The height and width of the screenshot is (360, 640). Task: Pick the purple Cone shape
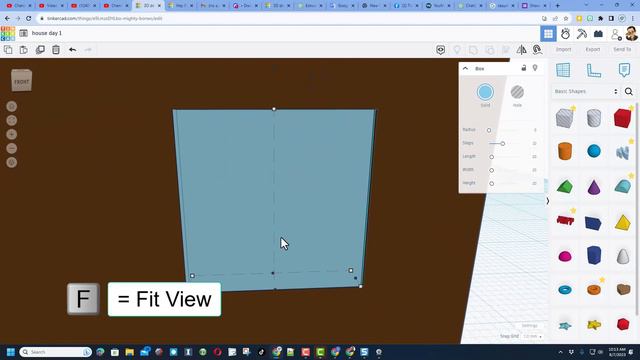click(594, 187)
